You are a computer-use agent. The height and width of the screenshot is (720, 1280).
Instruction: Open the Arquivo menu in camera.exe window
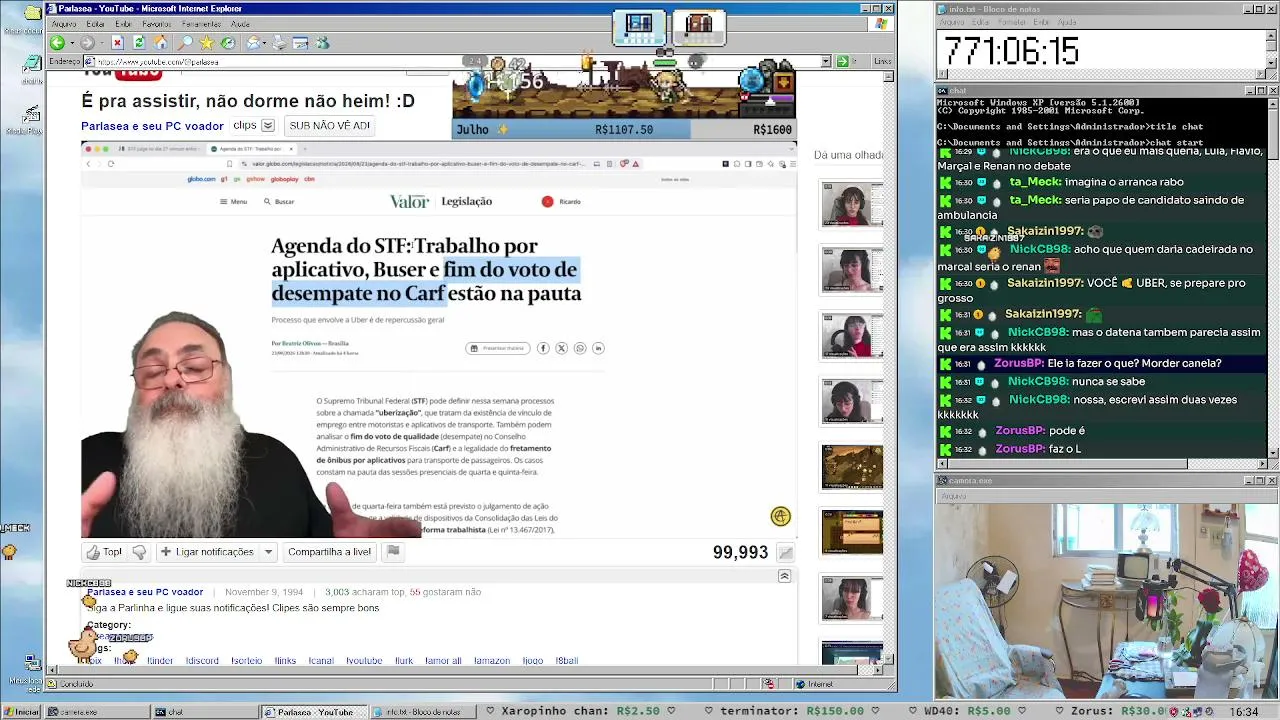pyautogui.click(x=953, y=496)
